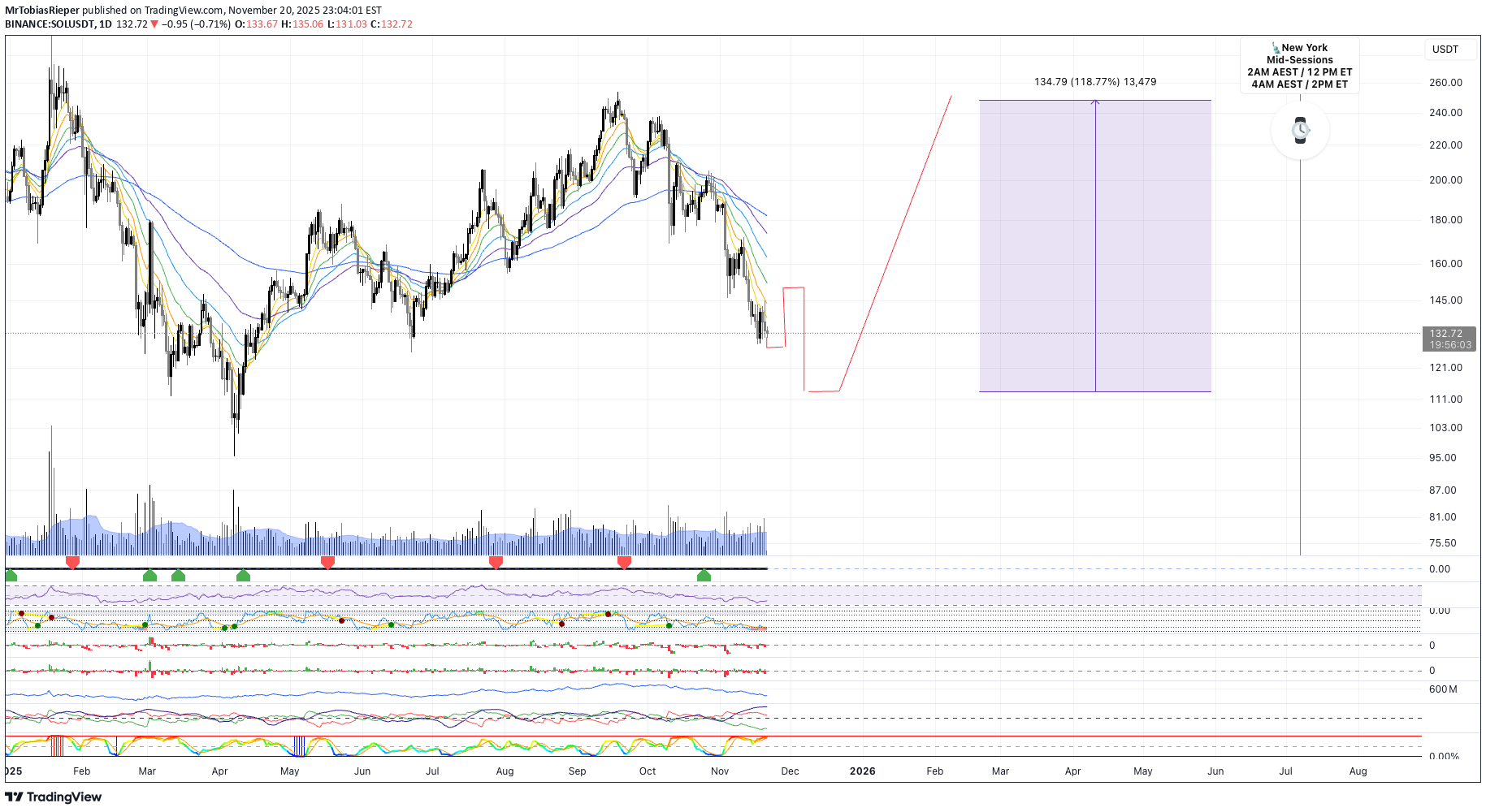Click the 260.00 price axis label
Screen dimensions: 1486x812
coord(1445,83)
